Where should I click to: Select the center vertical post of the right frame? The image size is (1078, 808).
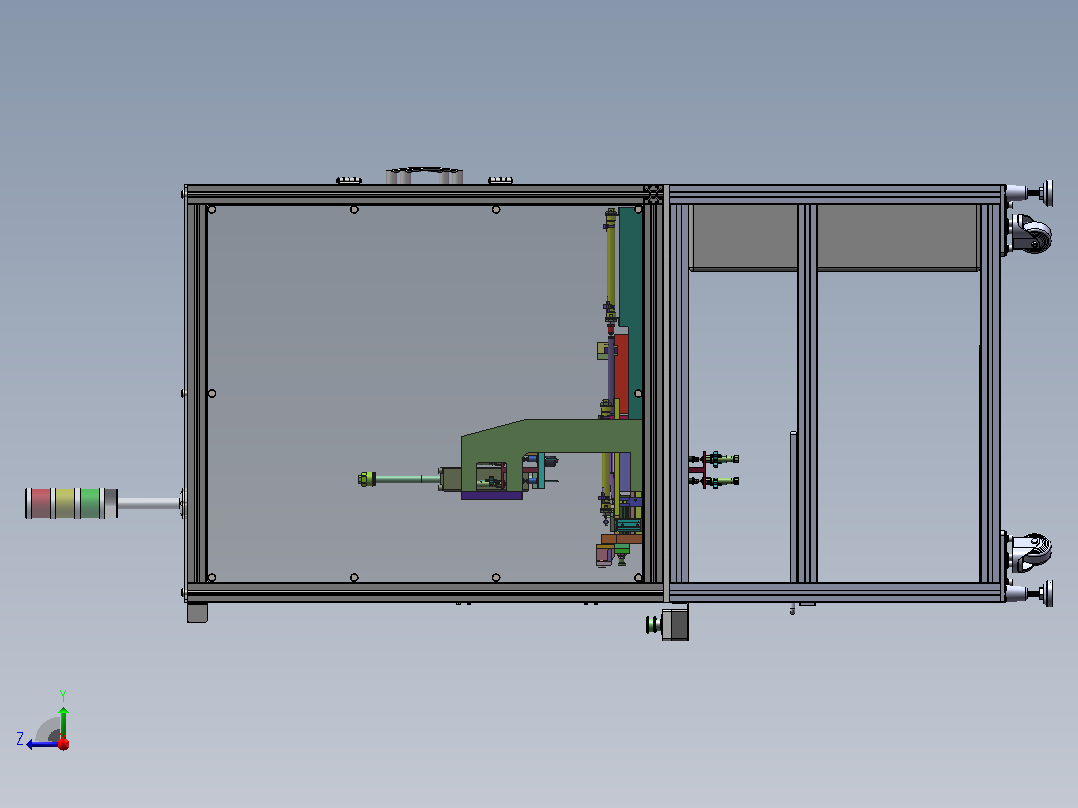807,393
